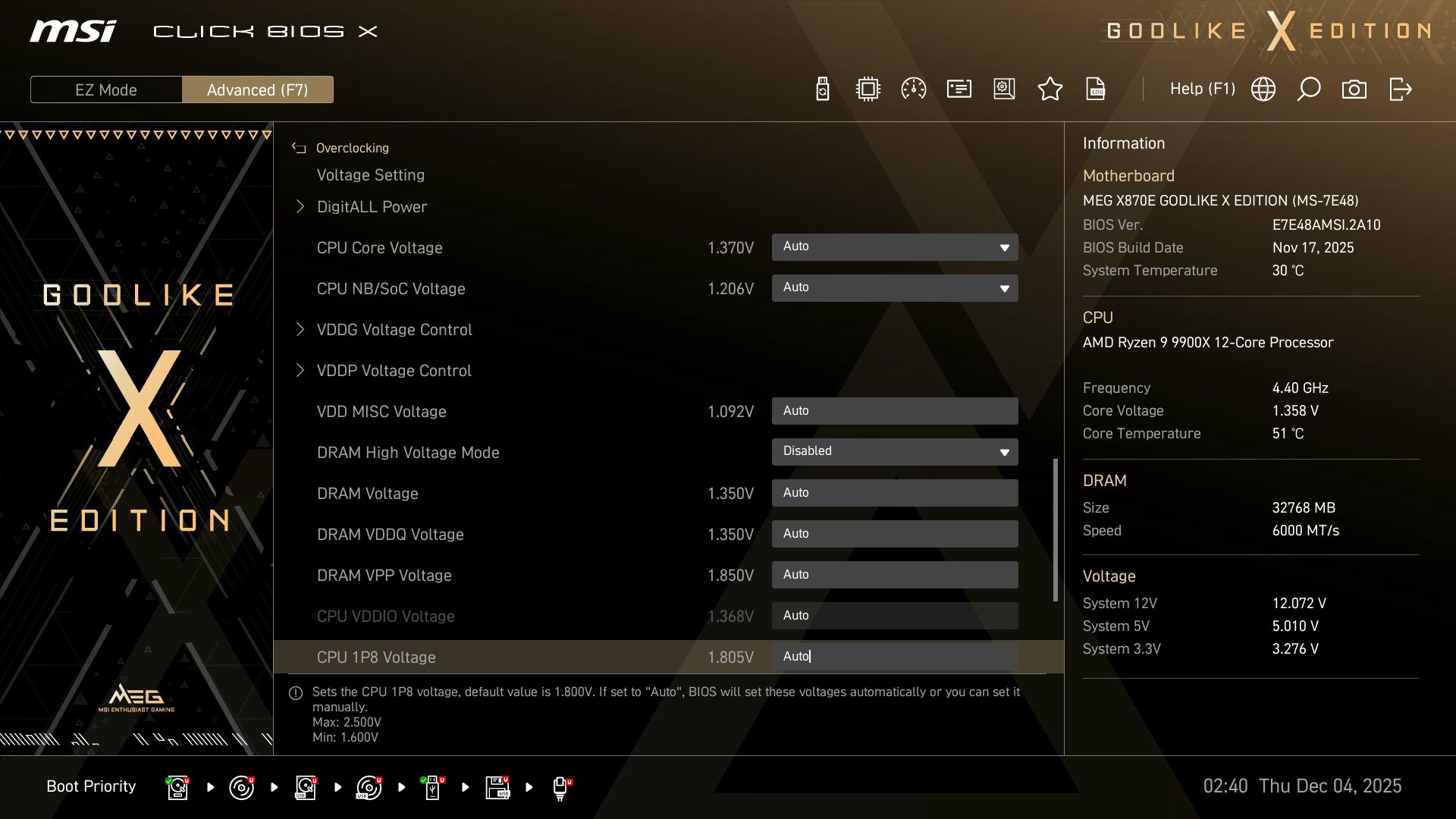The width and height of the screenshot is (1456, 819).
Task: Expand the DigitALL Power settings
Action: [372, 206]
